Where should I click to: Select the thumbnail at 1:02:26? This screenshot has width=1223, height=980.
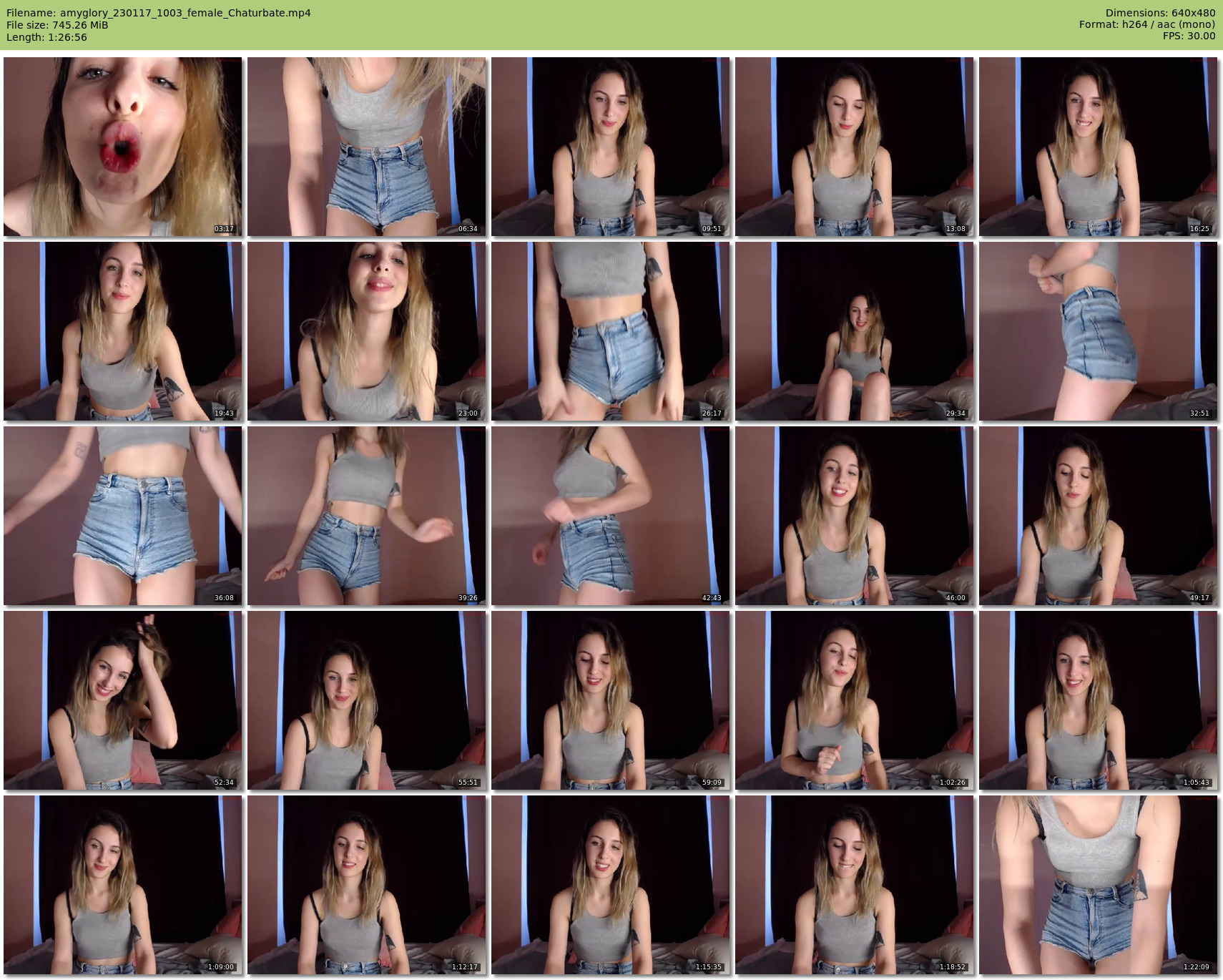[854, 700]
